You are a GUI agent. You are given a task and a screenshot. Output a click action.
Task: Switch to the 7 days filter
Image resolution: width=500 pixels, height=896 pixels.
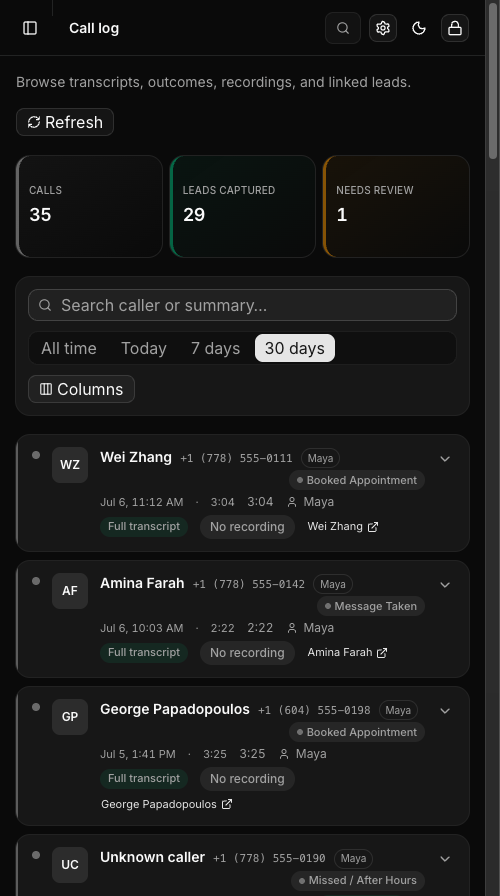[x=215, y=348]
